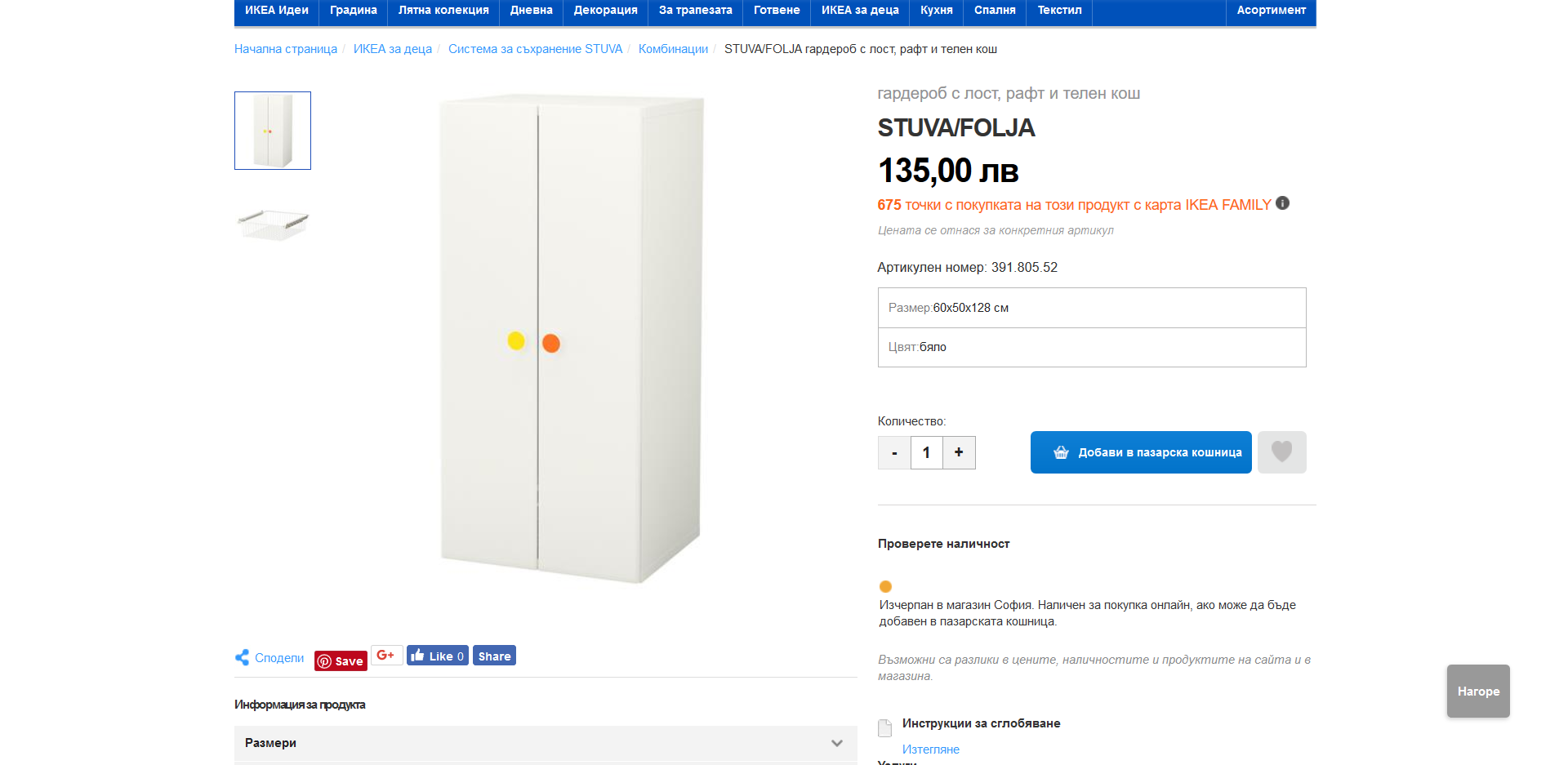Go to Комбинации breadcrumb link
The image size is (1568, 765).
[673, 49]
